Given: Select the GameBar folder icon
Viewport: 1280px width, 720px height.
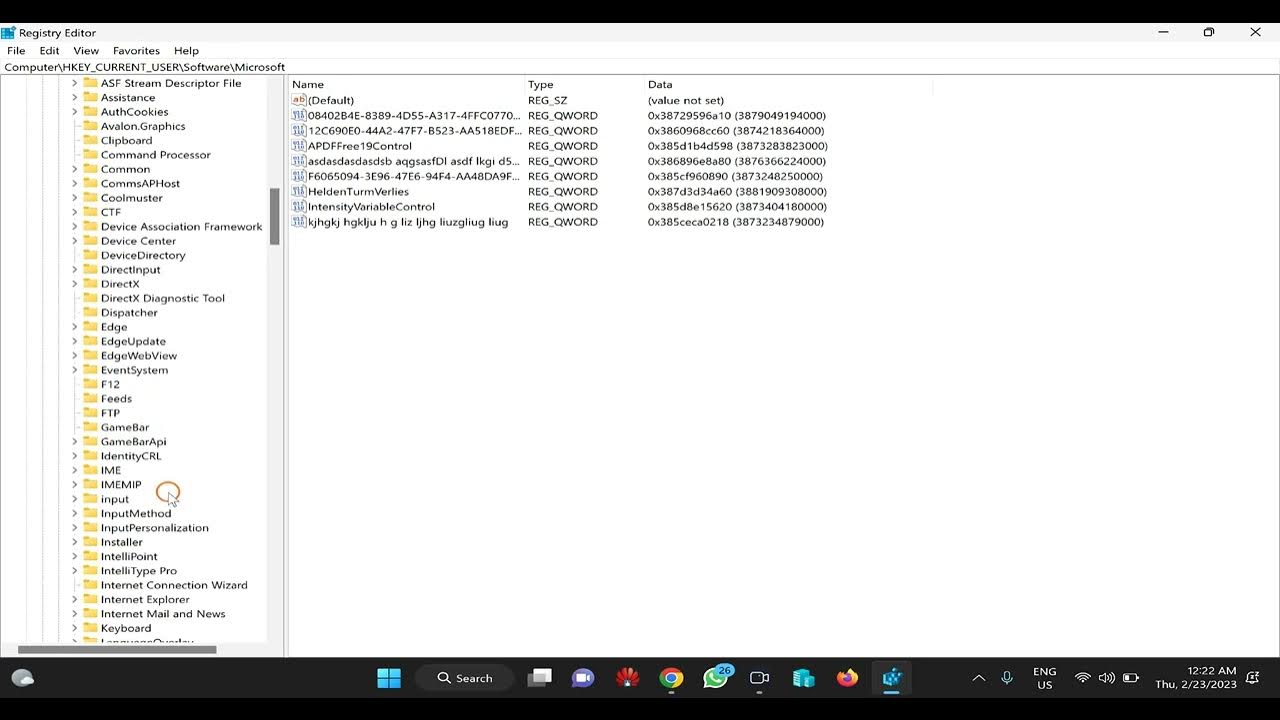Looking at the screenshot, I should (90, 427).
